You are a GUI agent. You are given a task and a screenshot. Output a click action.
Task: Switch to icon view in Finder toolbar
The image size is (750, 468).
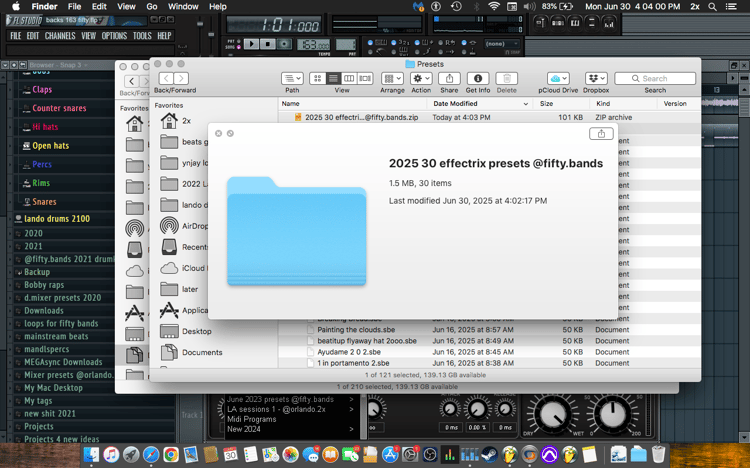click(x=317, y=78)
